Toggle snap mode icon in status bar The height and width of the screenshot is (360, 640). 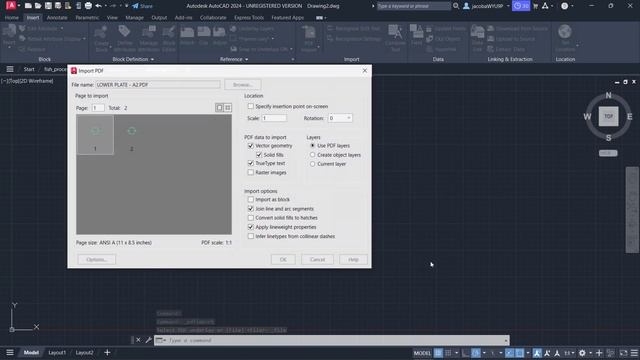(448, 353)
